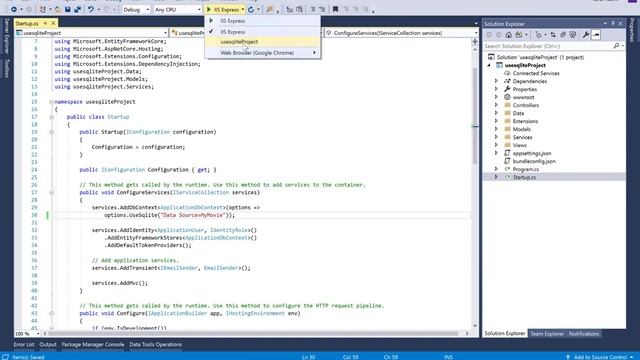Click Add to Source Control in status bar
Viewport: 640px width, 360px height.
(x=600, y=357)
